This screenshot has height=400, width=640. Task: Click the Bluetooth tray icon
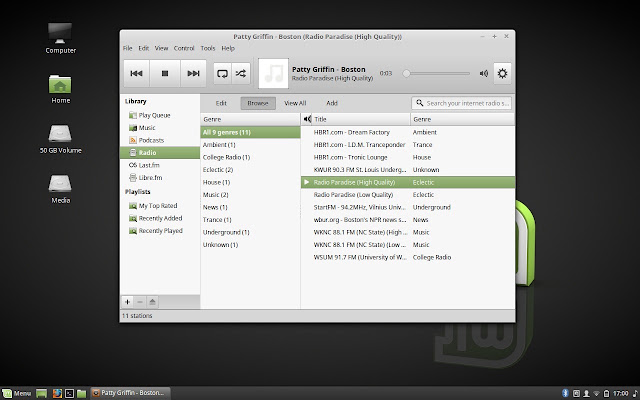[x=565, y=393]
